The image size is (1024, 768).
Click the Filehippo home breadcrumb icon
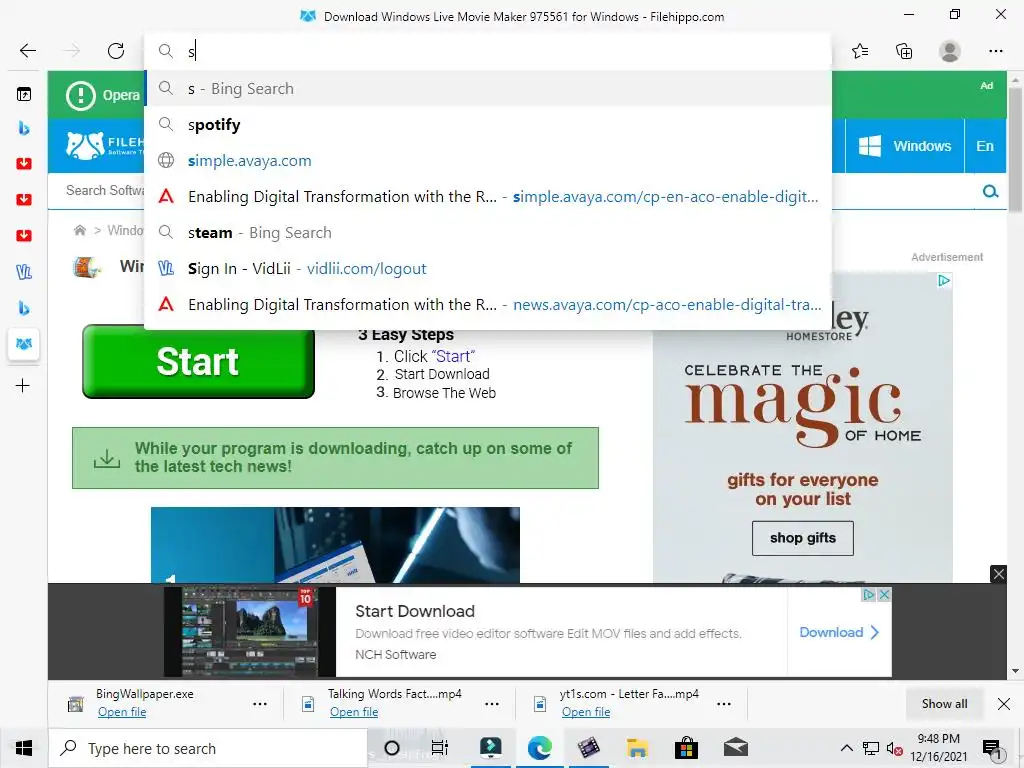click(80, 230)
